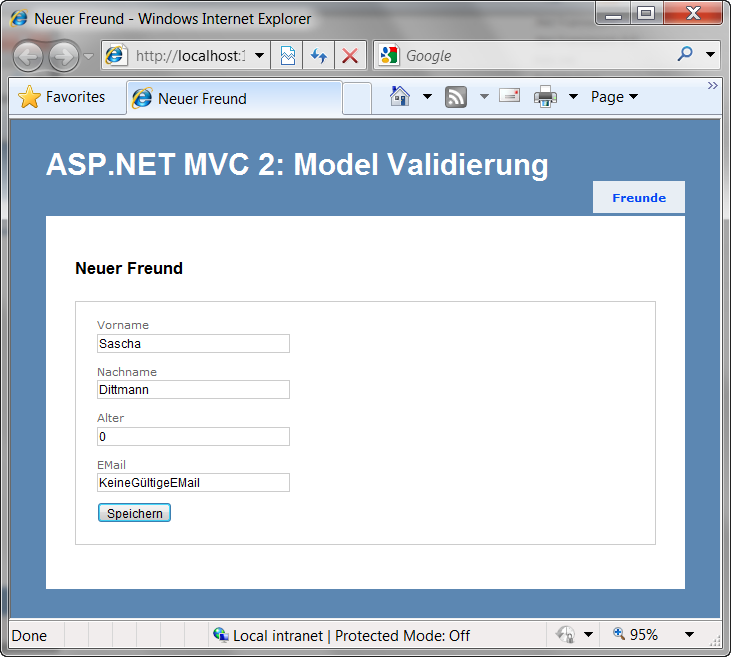Image resolution: width=731 pixels, height=657 pixels.
Task: Expand the address bar URL history dropdown
Action: pos(260,56)
